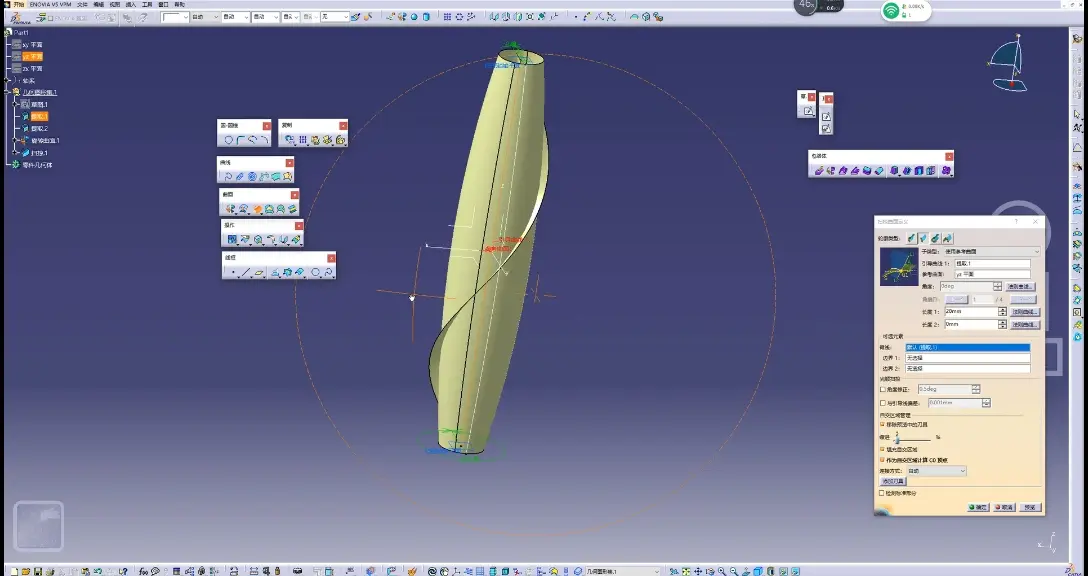Click the OK button in the sweep dialog
The image size is (1088, 576).
click(x=978, y=508)
